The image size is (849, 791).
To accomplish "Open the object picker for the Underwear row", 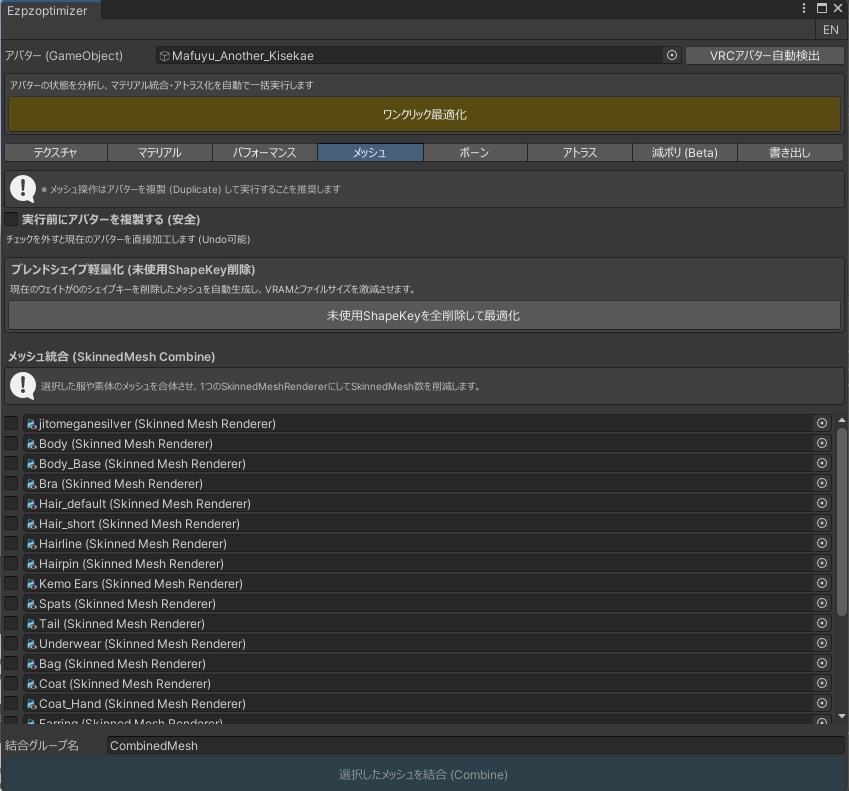I will (822, 643).
